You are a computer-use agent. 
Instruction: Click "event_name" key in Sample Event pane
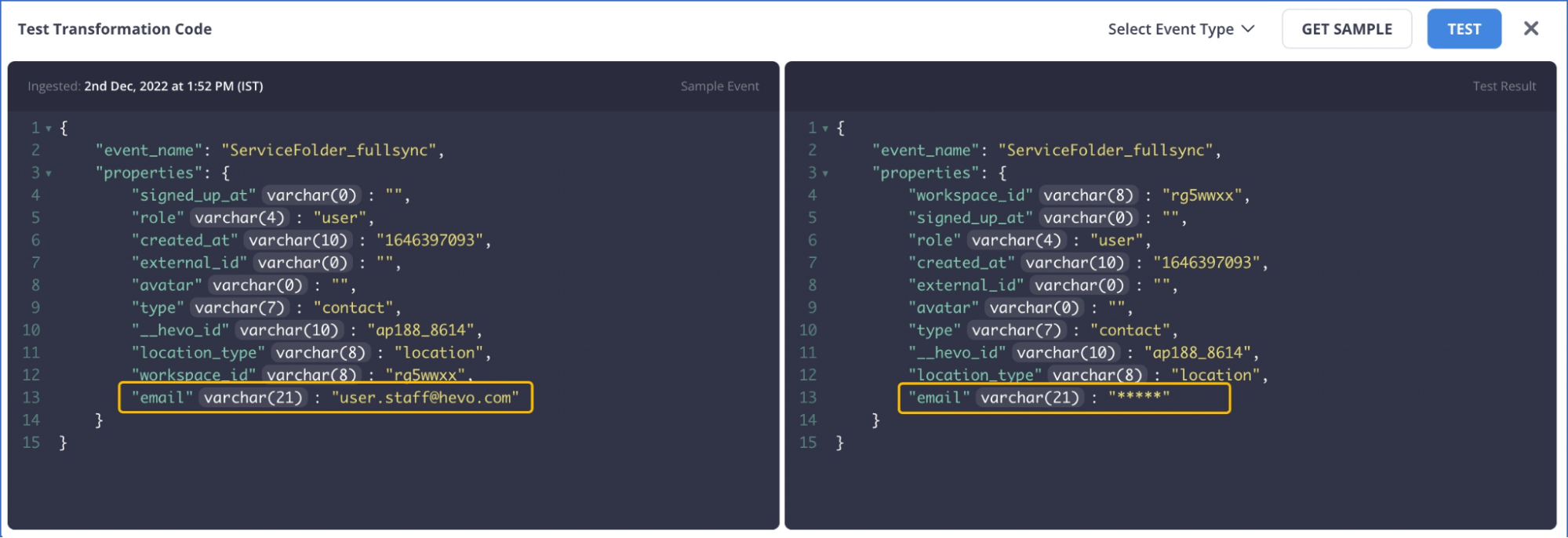point(149,151)
